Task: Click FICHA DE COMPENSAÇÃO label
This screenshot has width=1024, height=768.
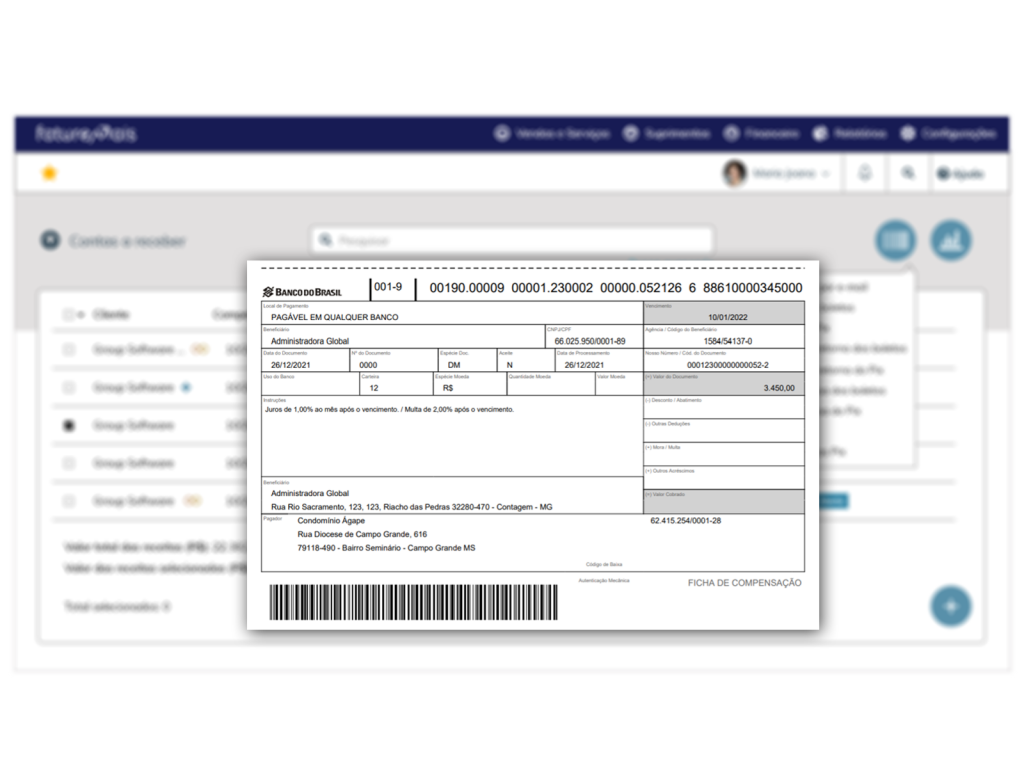Action: tap(744, 583)
